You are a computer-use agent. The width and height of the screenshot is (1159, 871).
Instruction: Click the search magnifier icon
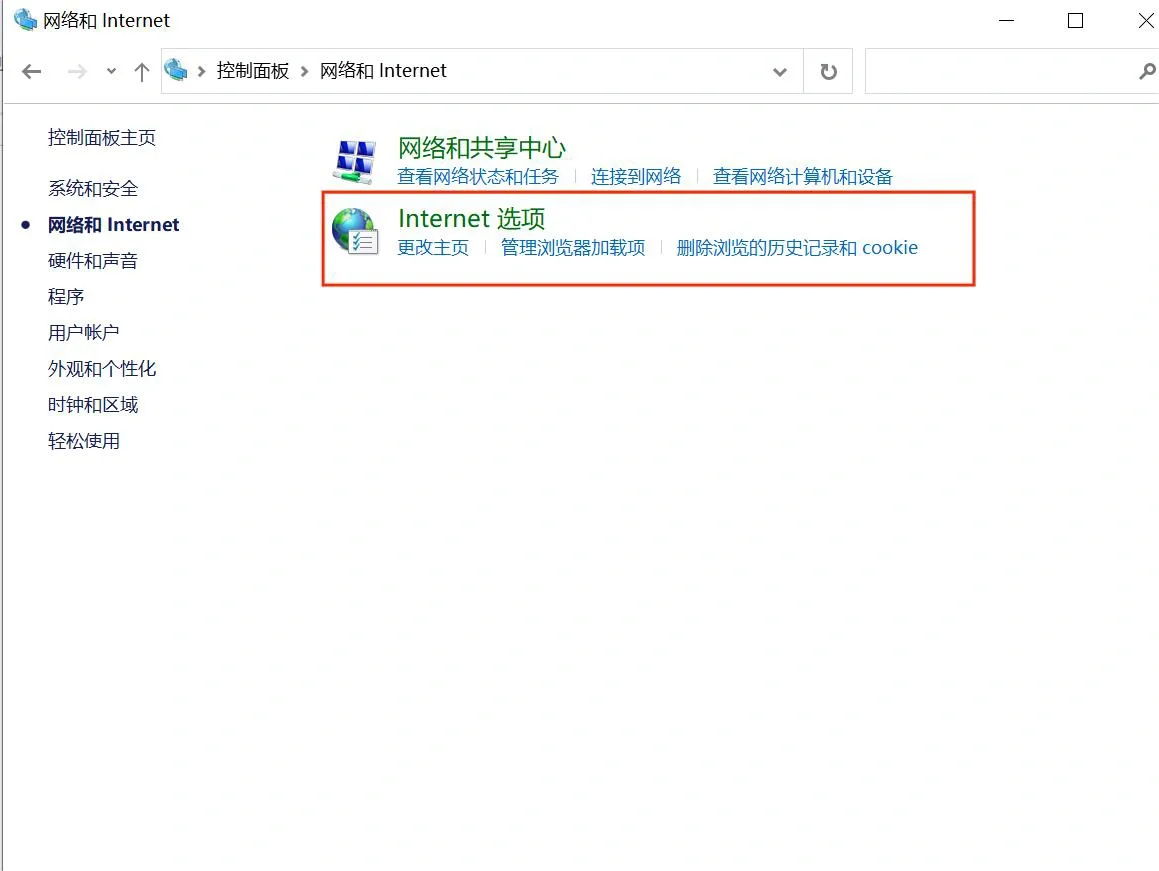tap(1145, 72)
